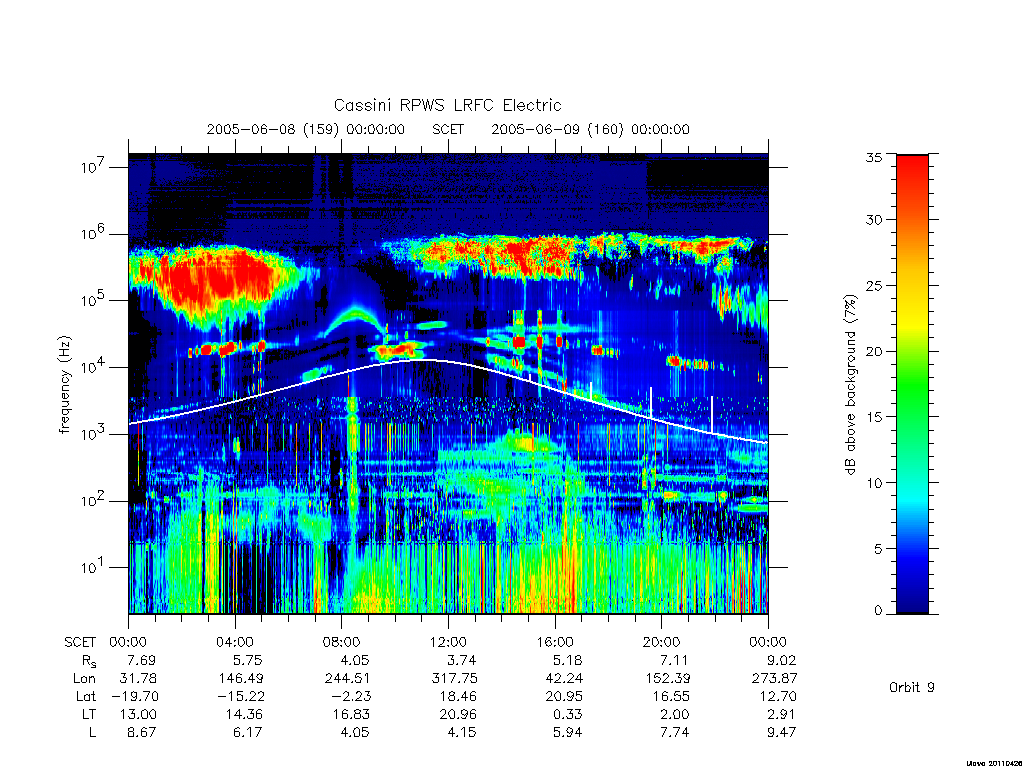Click the 'Rs' row label
The height and width of the screenshot is (768, 1024).
[89, 661]
